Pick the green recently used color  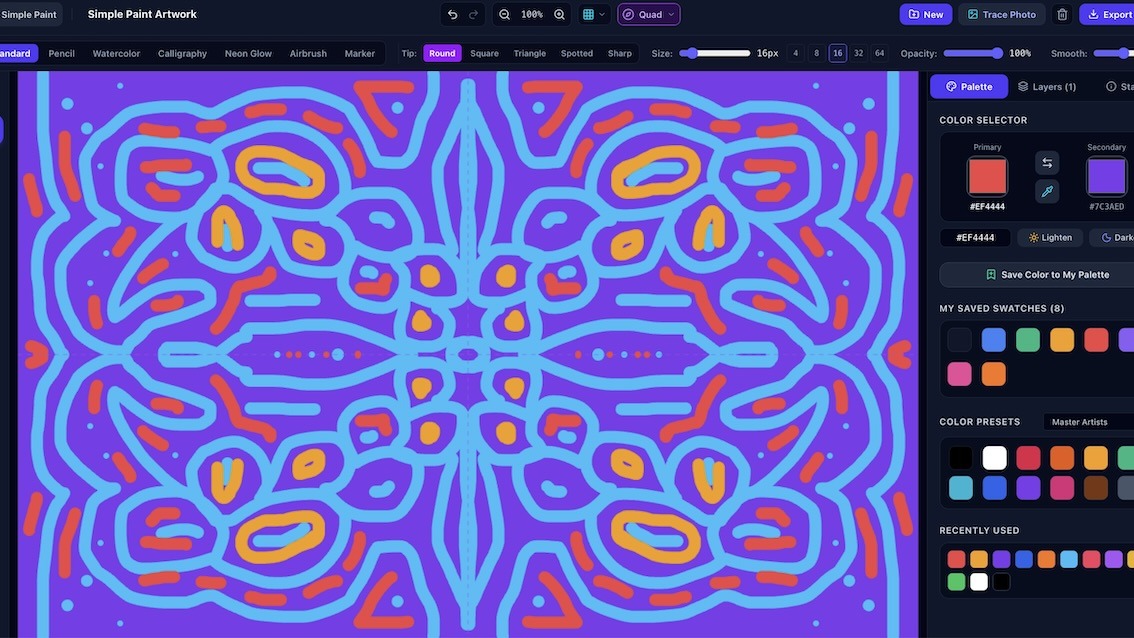(956, 582)
